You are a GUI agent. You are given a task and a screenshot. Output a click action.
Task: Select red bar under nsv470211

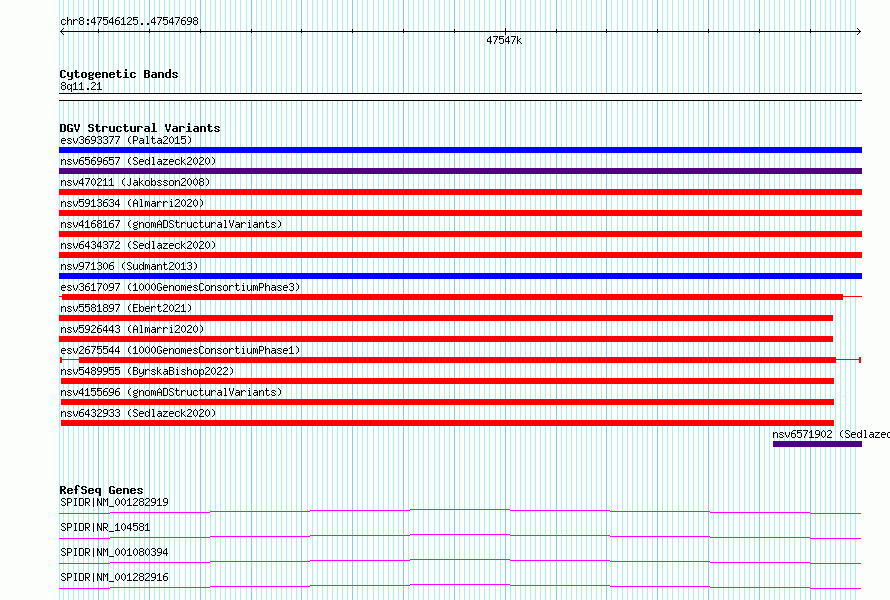tap(460, 192)
